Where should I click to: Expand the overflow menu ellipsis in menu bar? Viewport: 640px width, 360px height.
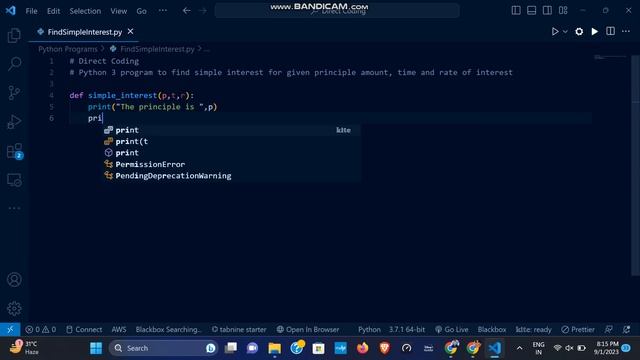point(162,11)
